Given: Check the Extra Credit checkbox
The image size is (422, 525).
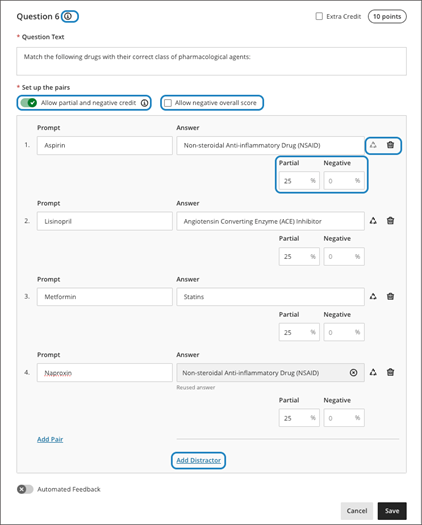Looking at the screenshot, I should (319, 16).
